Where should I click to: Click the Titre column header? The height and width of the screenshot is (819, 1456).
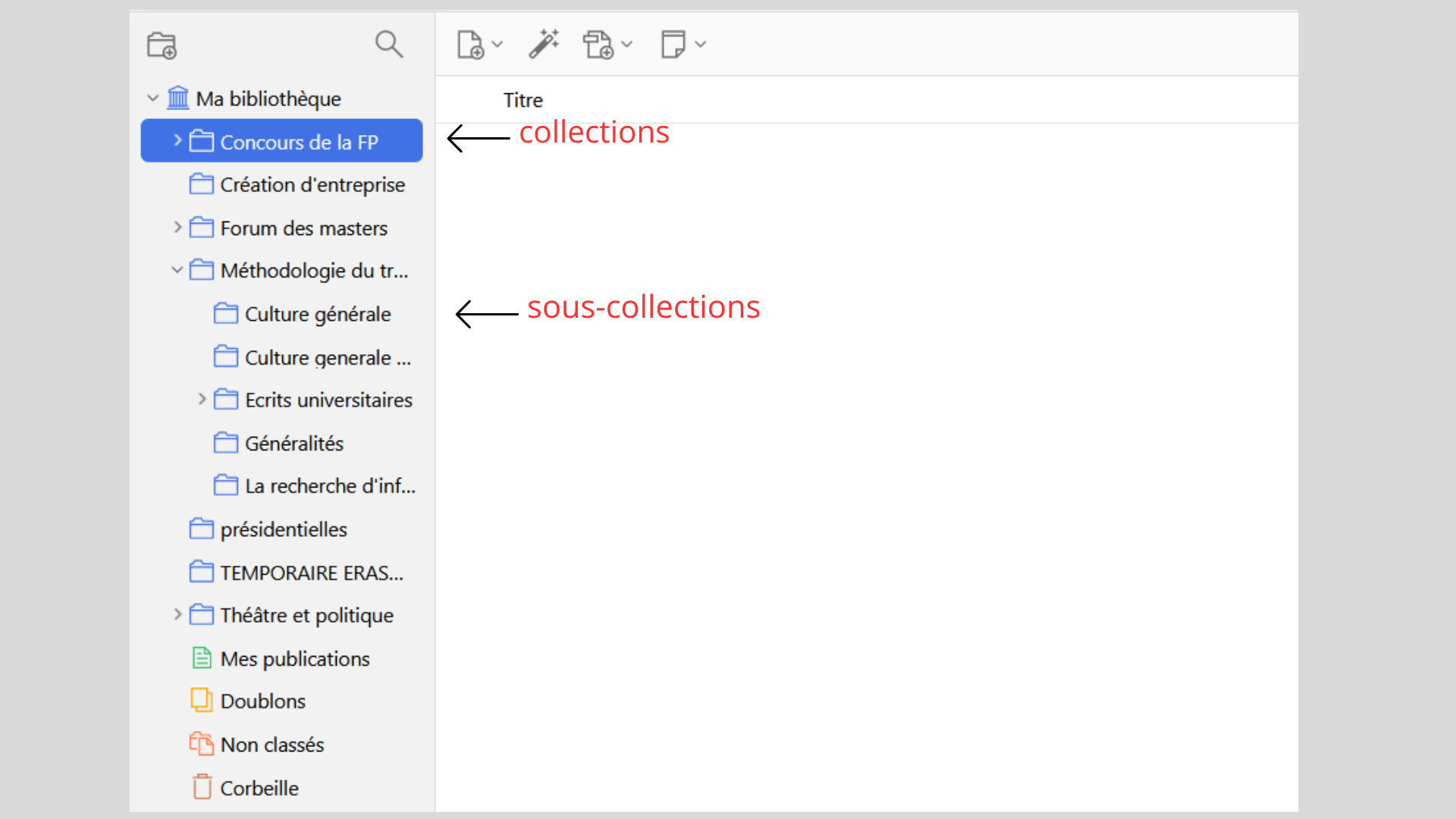coord(522,99)
